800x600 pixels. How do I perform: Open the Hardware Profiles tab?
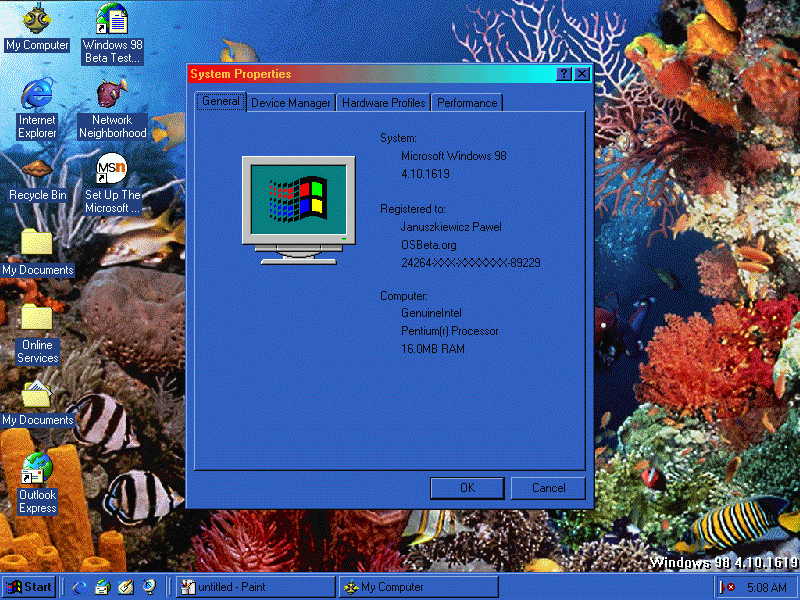pyautogui.click(x=384, y=103)
